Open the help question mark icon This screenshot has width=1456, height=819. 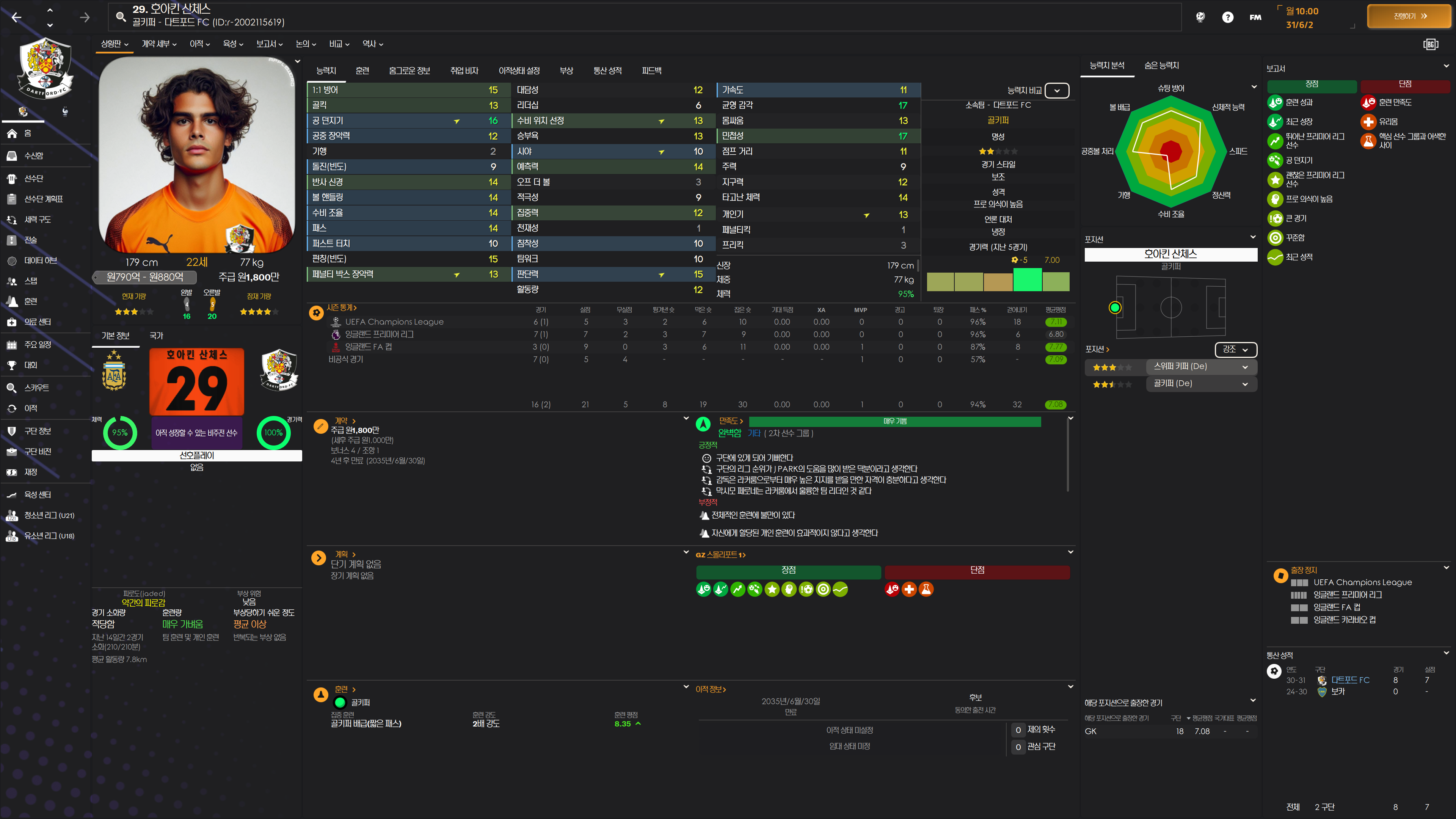point(1228,17)
